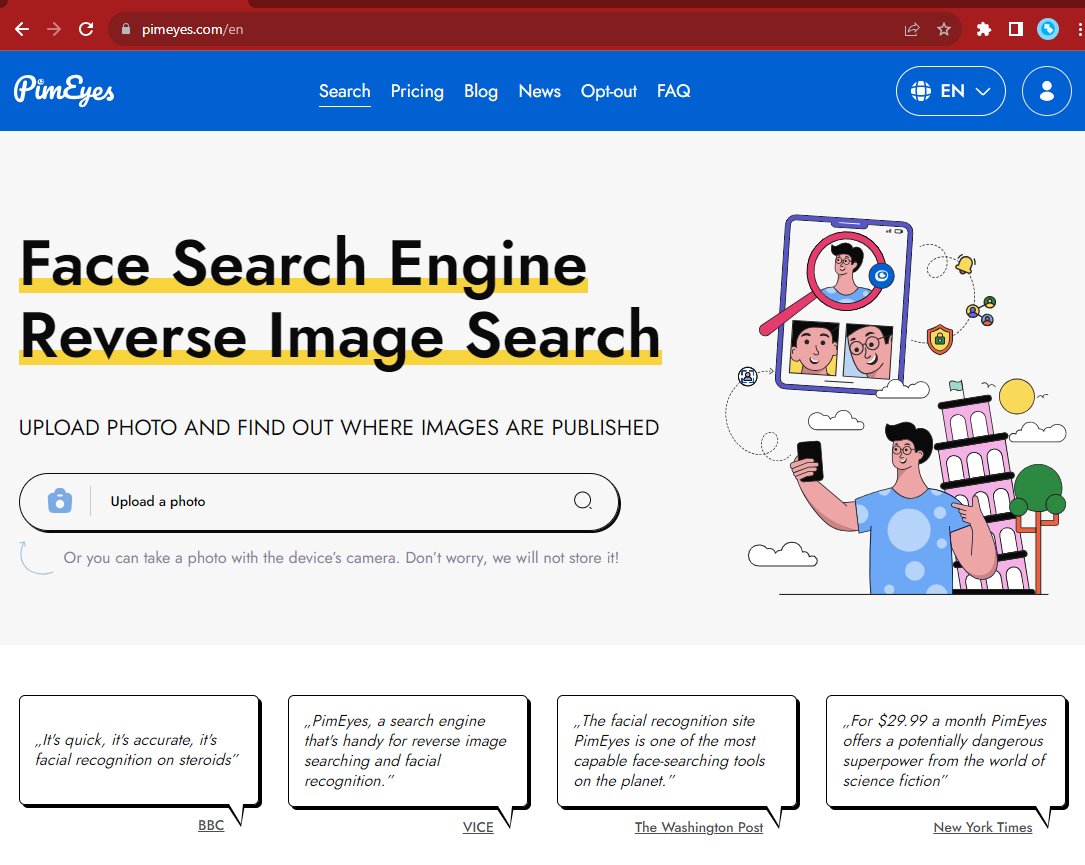Image resolution: width=1085 pixels, height=865 pixels.
Task: Click the "Face Search Engine" heading
Action: pyautogui.click(x=304, y=263)
